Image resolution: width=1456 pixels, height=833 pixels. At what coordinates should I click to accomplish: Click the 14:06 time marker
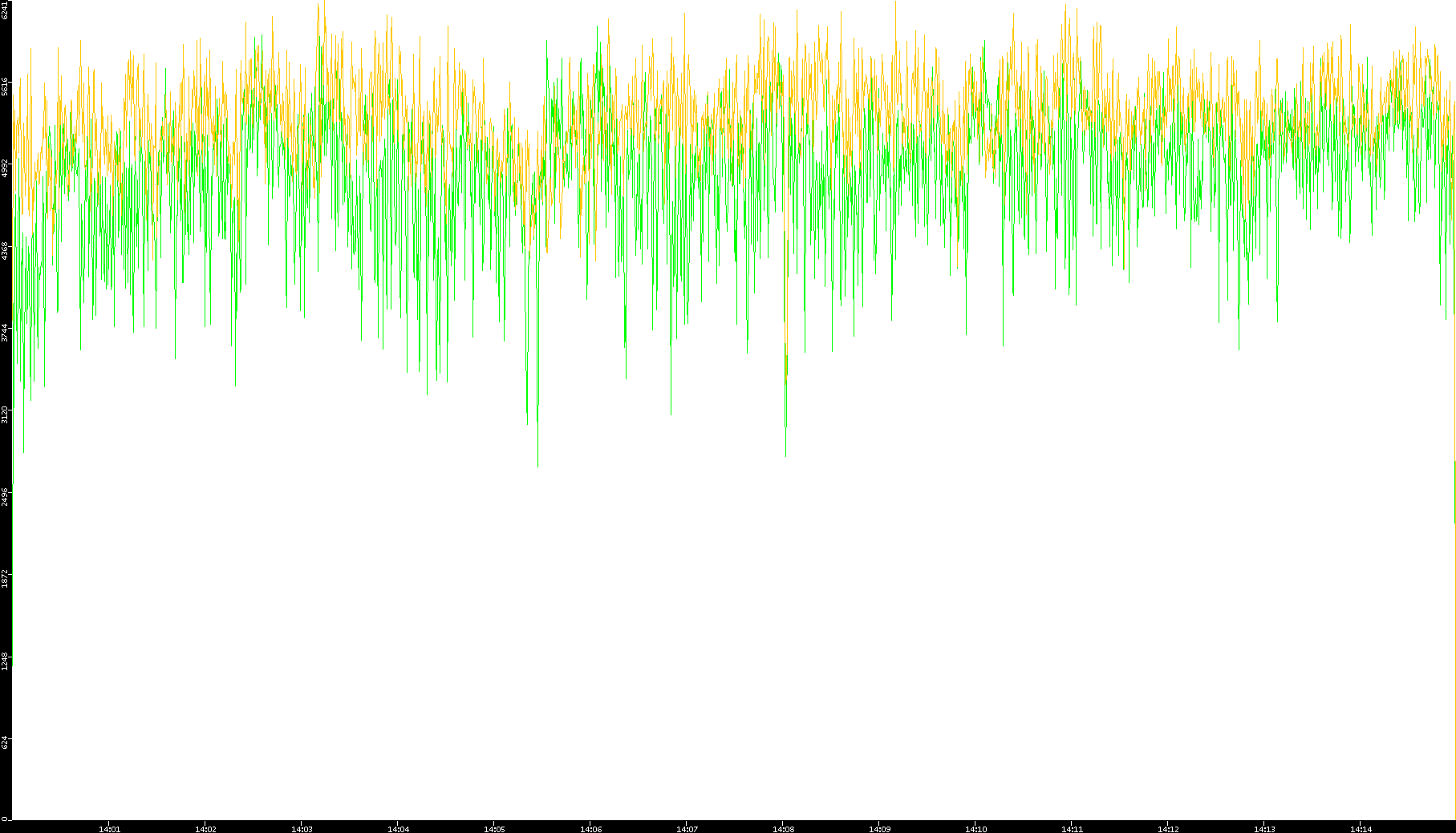click(x=590, y=829)
